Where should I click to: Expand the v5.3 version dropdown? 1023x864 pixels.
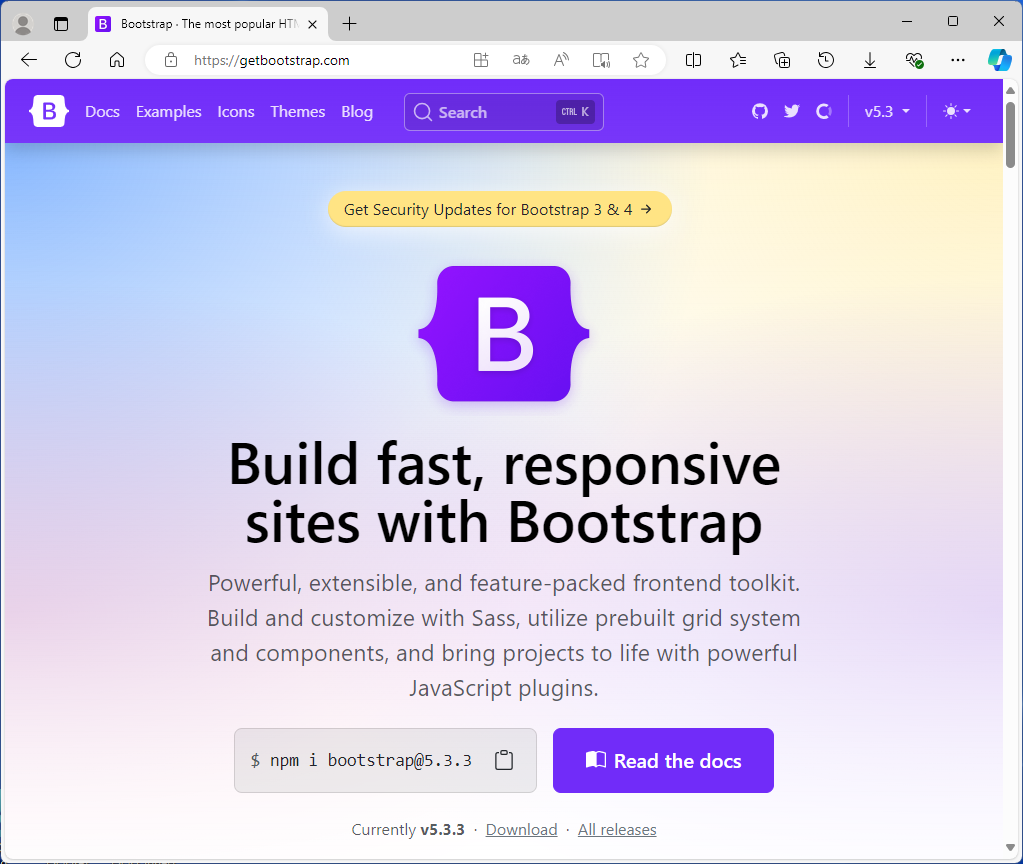[x=887, y=112]
